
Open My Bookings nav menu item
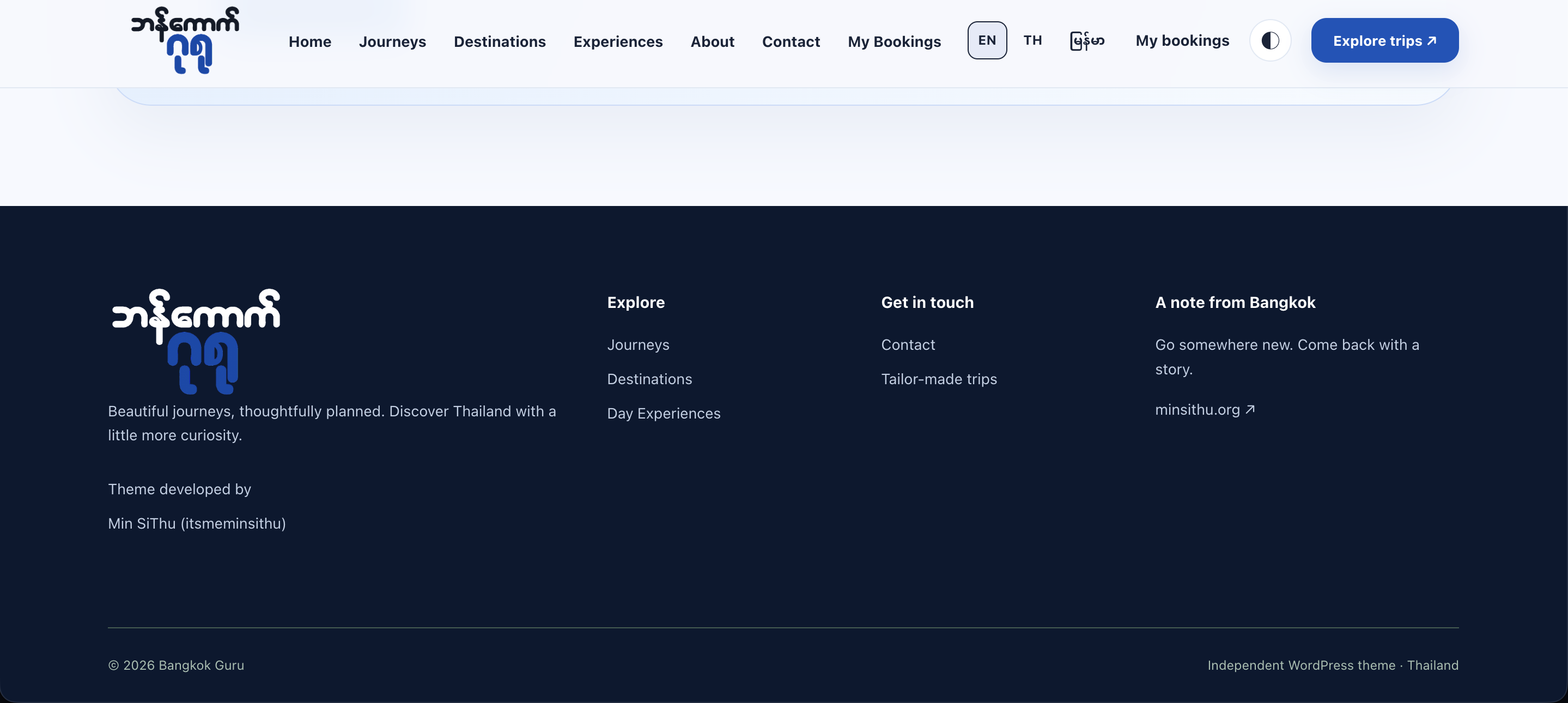(894, 41)
